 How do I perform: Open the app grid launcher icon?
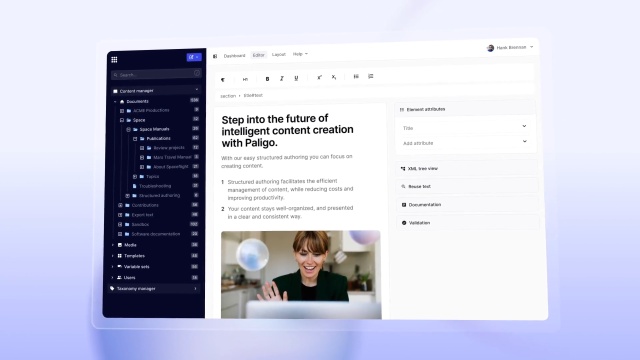pos(114,60)
